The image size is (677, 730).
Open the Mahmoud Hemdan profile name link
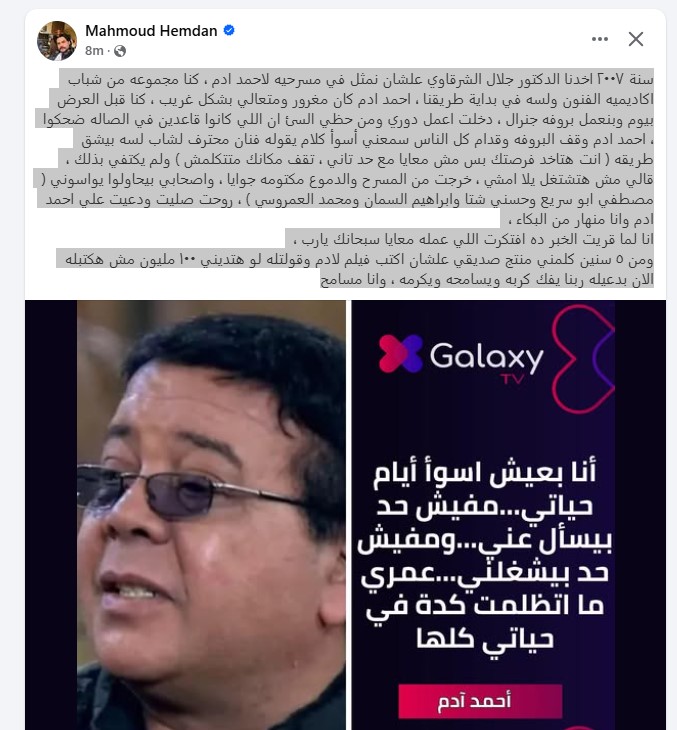click(151, 31)
